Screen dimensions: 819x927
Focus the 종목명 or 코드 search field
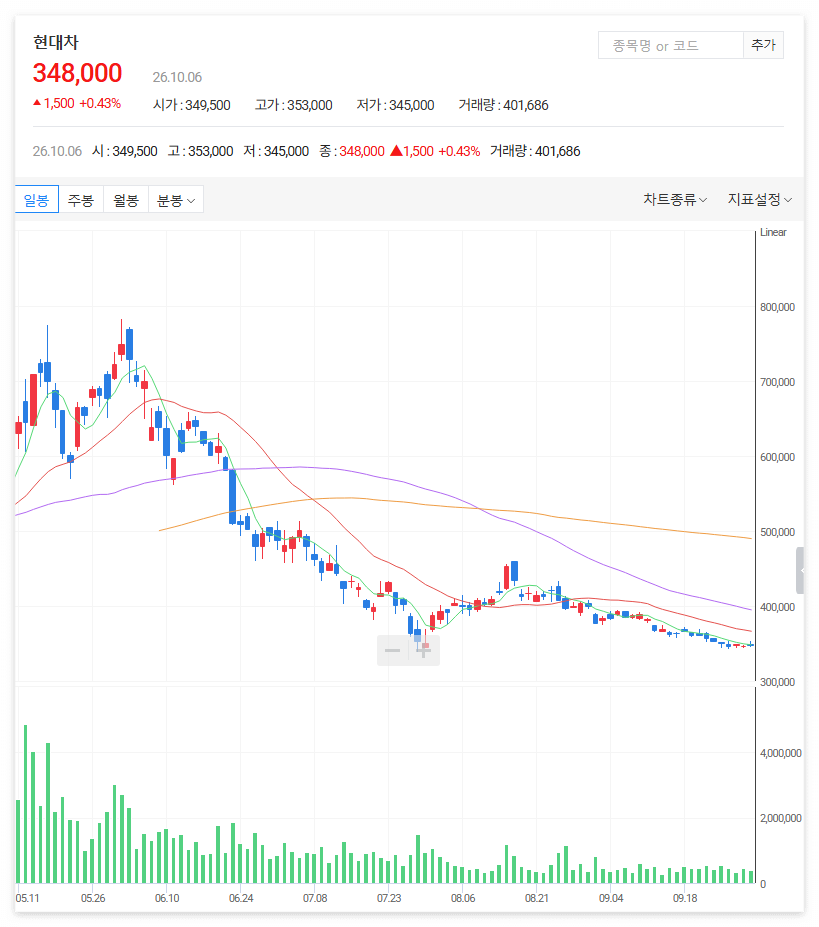pos(671,45)
